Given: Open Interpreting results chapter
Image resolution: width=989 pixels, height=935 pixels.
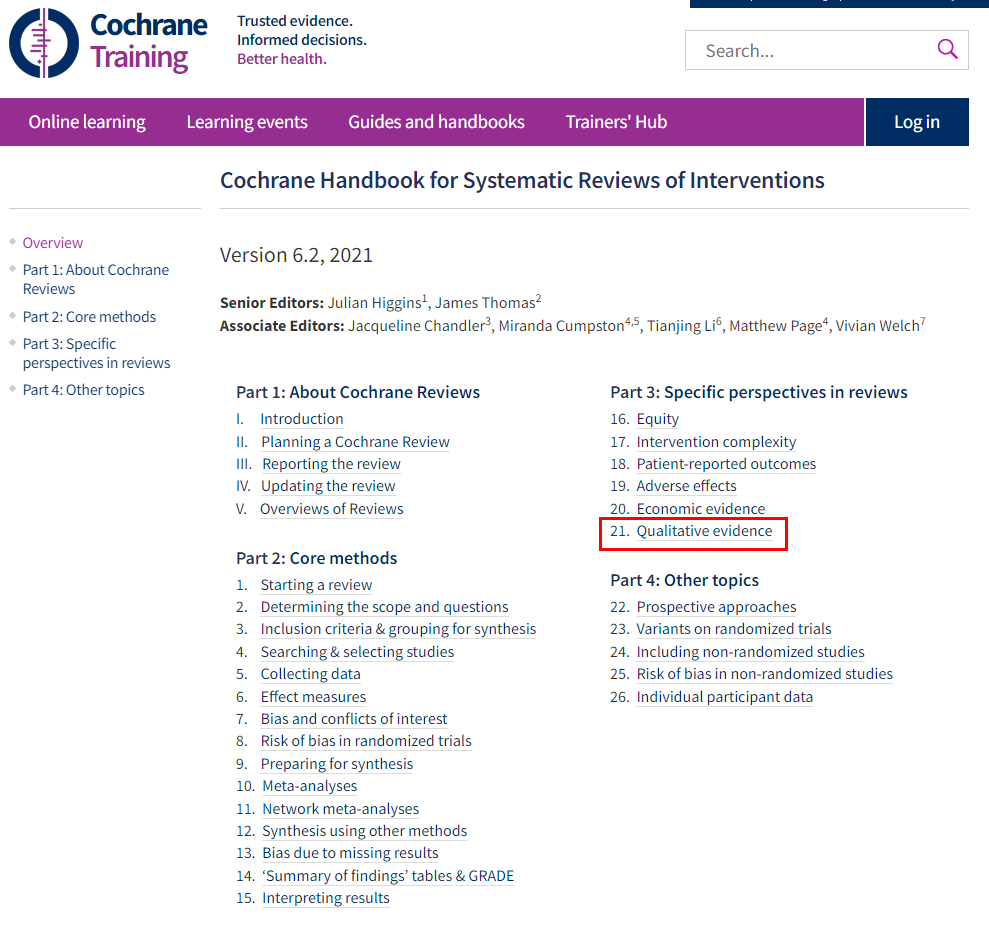Looking at the screenshot, I should [326, 898].
